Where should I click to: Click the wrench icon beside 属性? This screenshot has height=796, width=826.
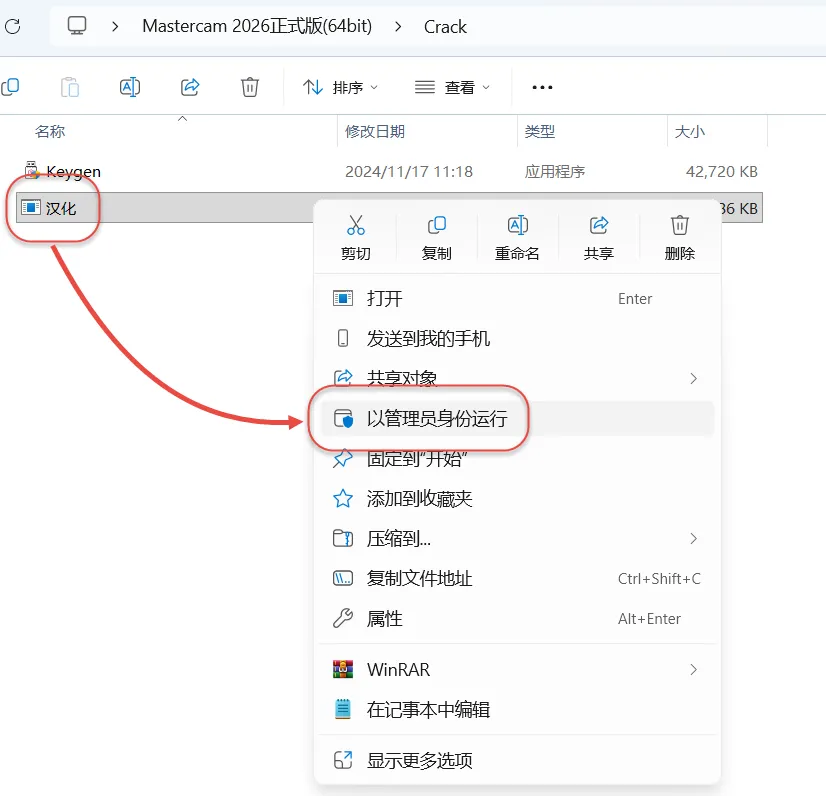click(x=343, y=618)
